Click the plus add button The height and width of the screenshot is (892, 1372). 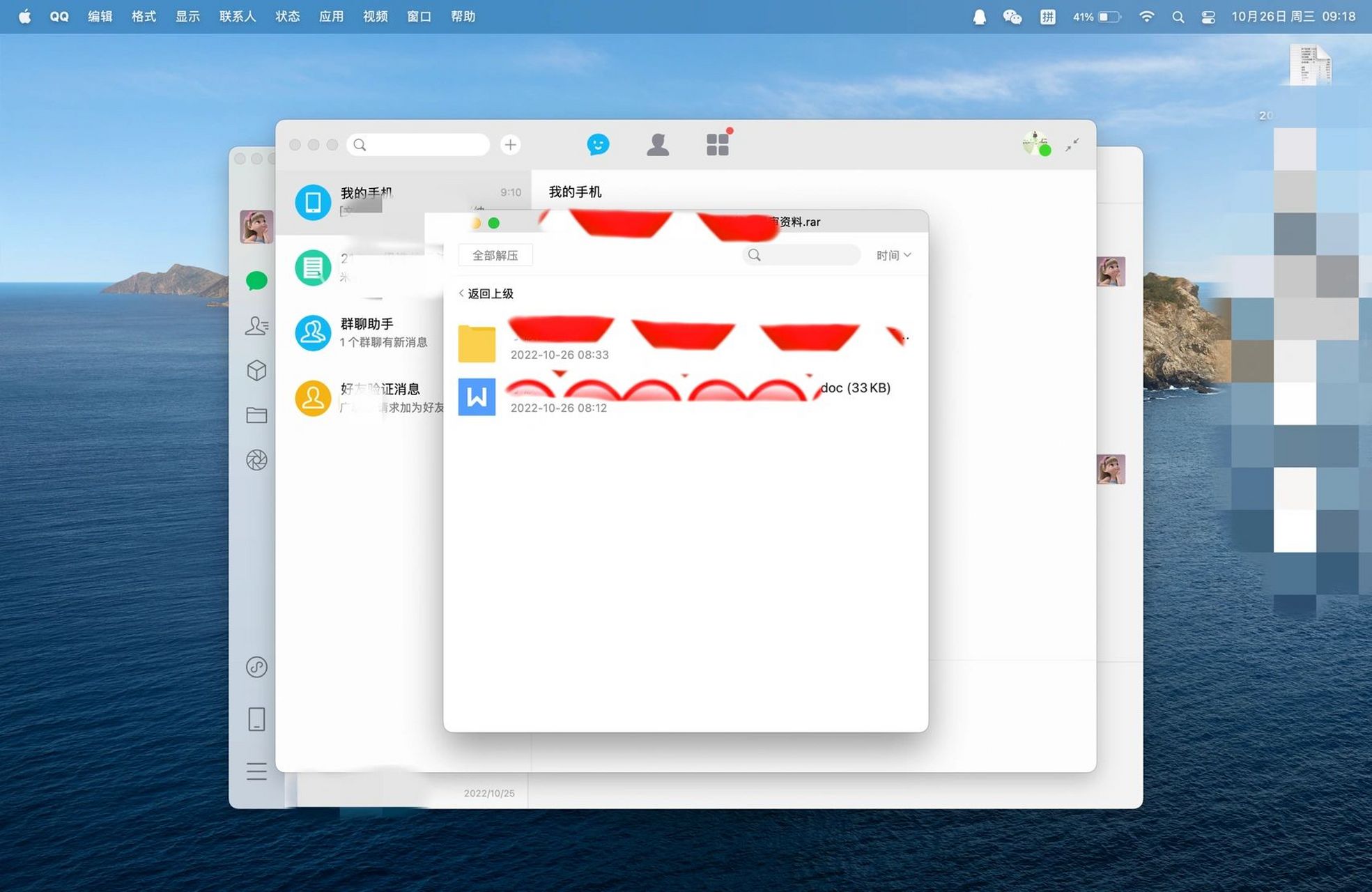[x=510, y=144]
